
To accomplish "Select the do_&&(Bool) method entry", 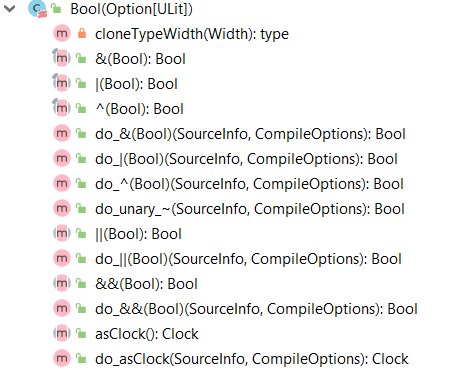I will (256, 309).
